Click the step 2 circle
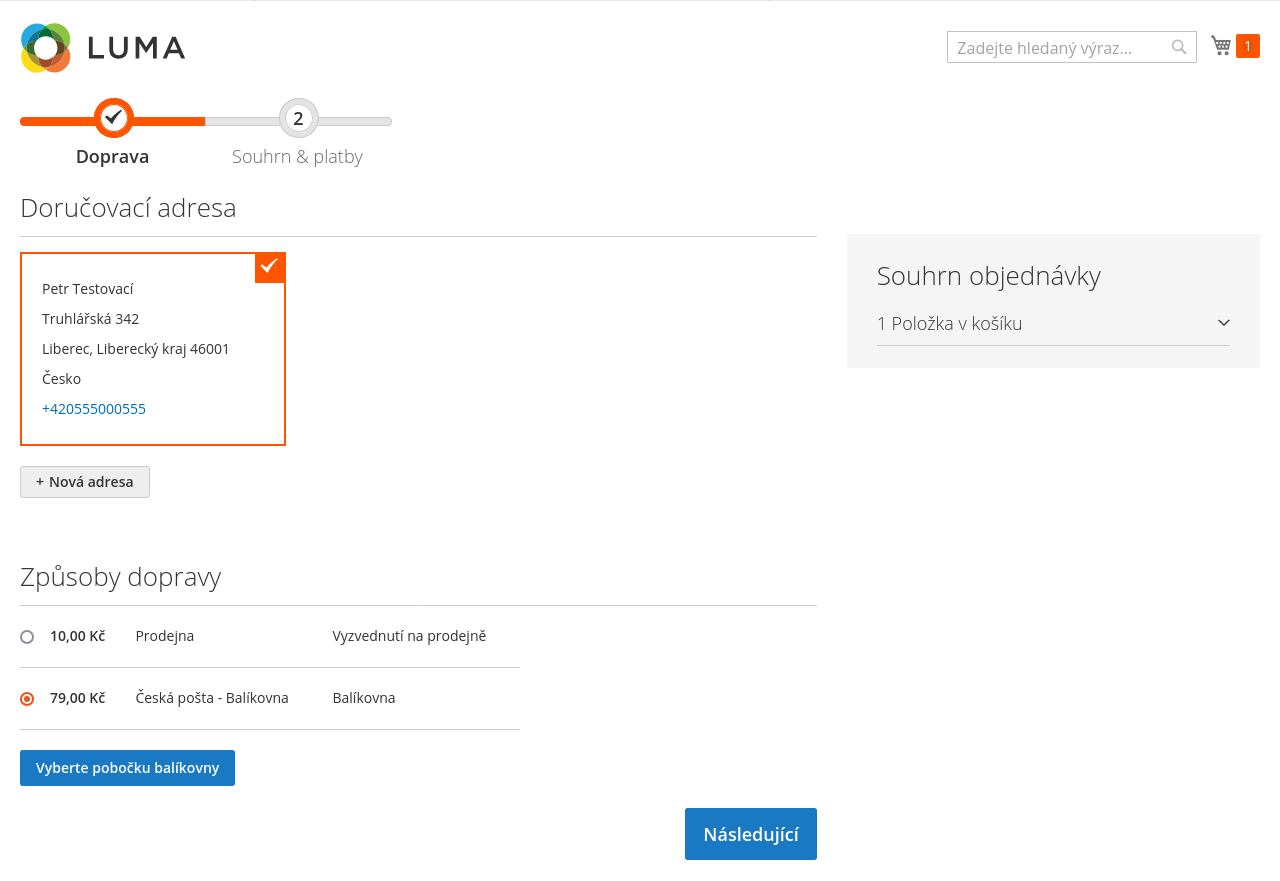 298,118
